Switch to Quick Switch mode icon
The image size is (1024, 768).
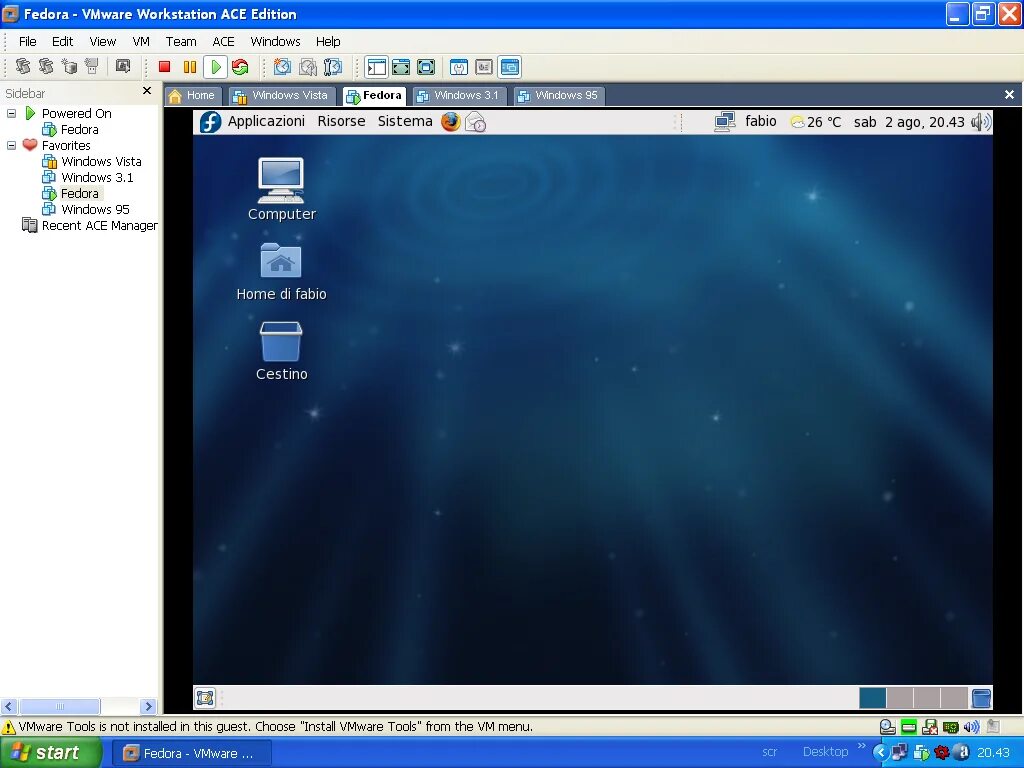point(401,67)
